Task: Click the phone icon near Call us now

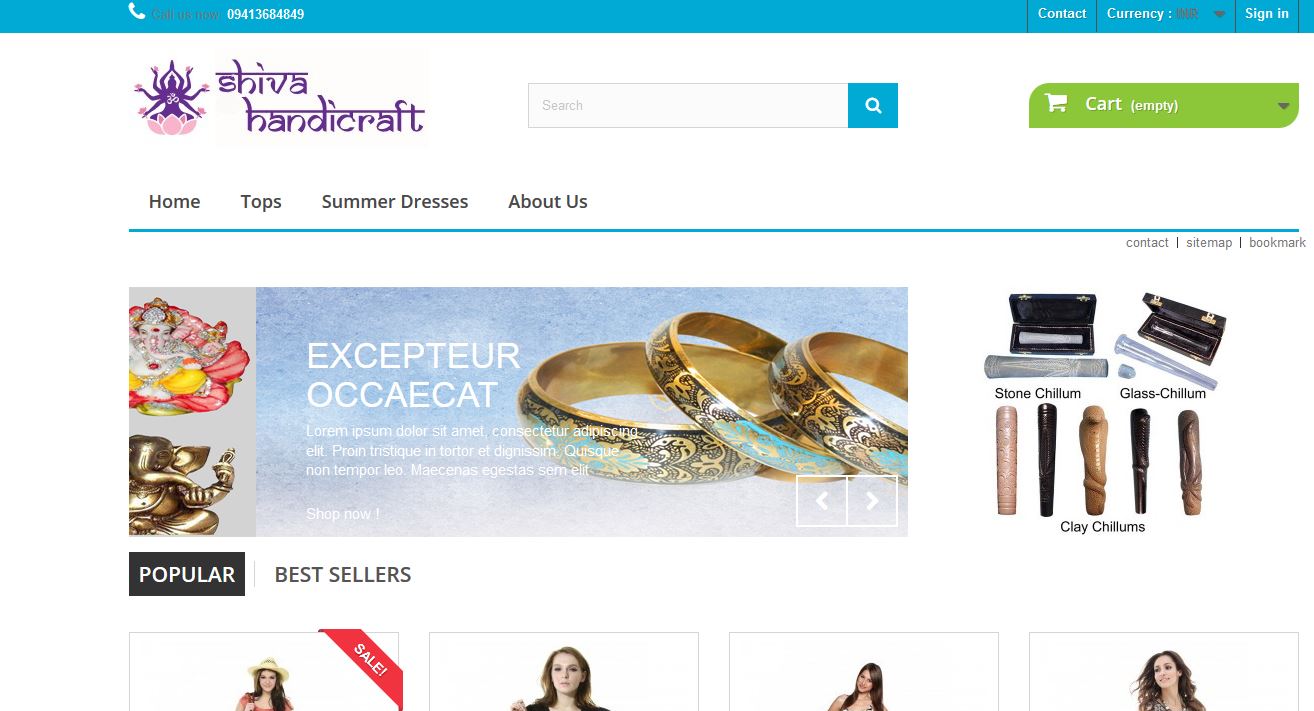Action: tap(137, 12)
